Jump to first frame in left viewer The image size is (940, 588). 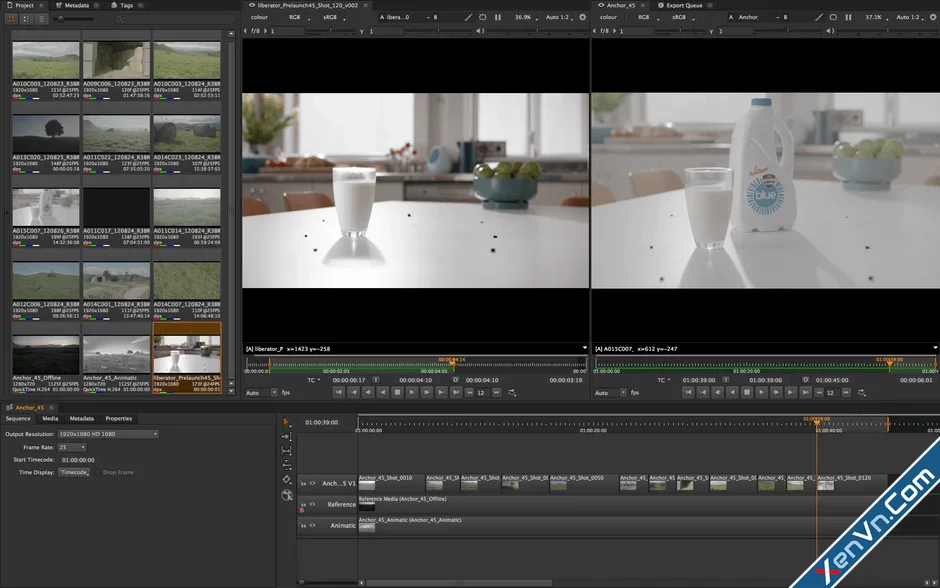click(x=339, y=393)
